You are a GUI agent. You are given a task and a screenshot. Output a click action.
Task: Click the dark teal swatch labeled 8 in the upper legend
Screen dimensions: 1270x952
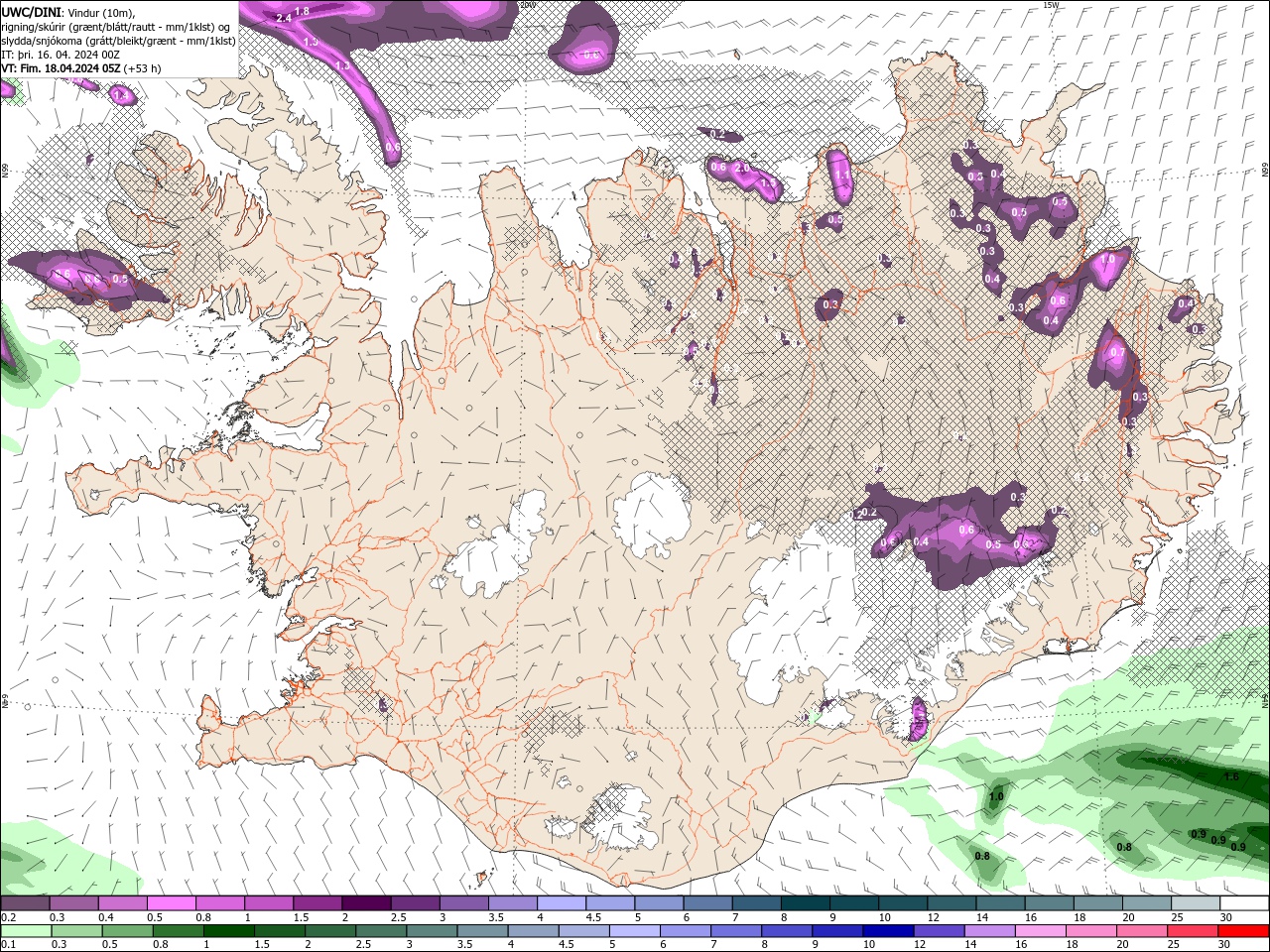click(x=805, y=903)
